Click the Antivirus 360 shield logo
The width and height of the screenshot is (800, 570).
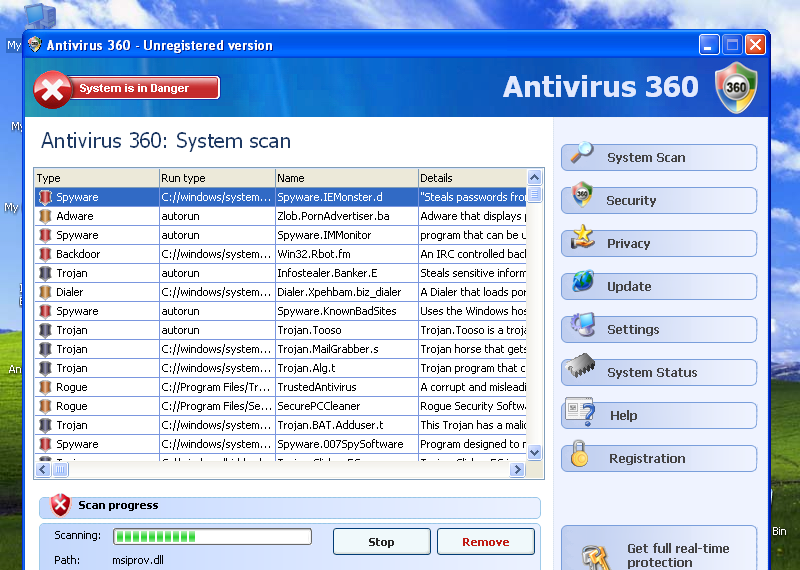736,88
